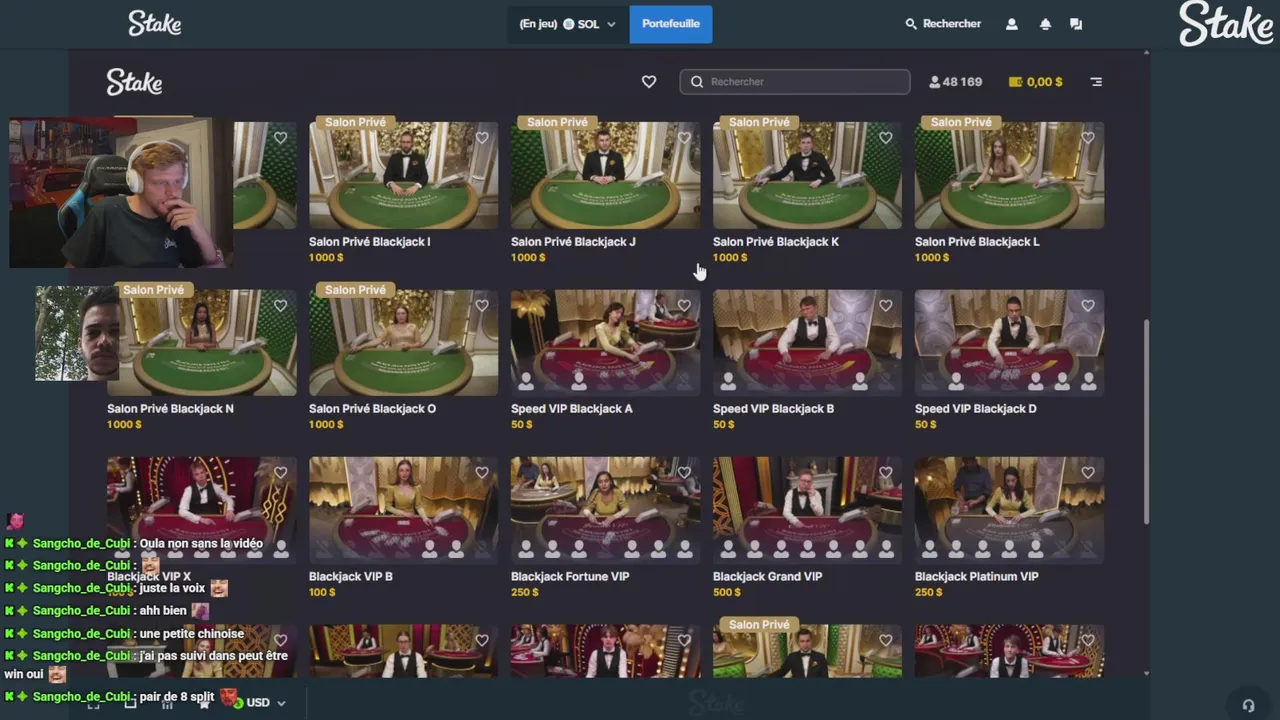The width and height of the screenshot is (1280, 720).
Task: Toggle heart on Blackjack Grand VIP
Action: click(886, 473)
